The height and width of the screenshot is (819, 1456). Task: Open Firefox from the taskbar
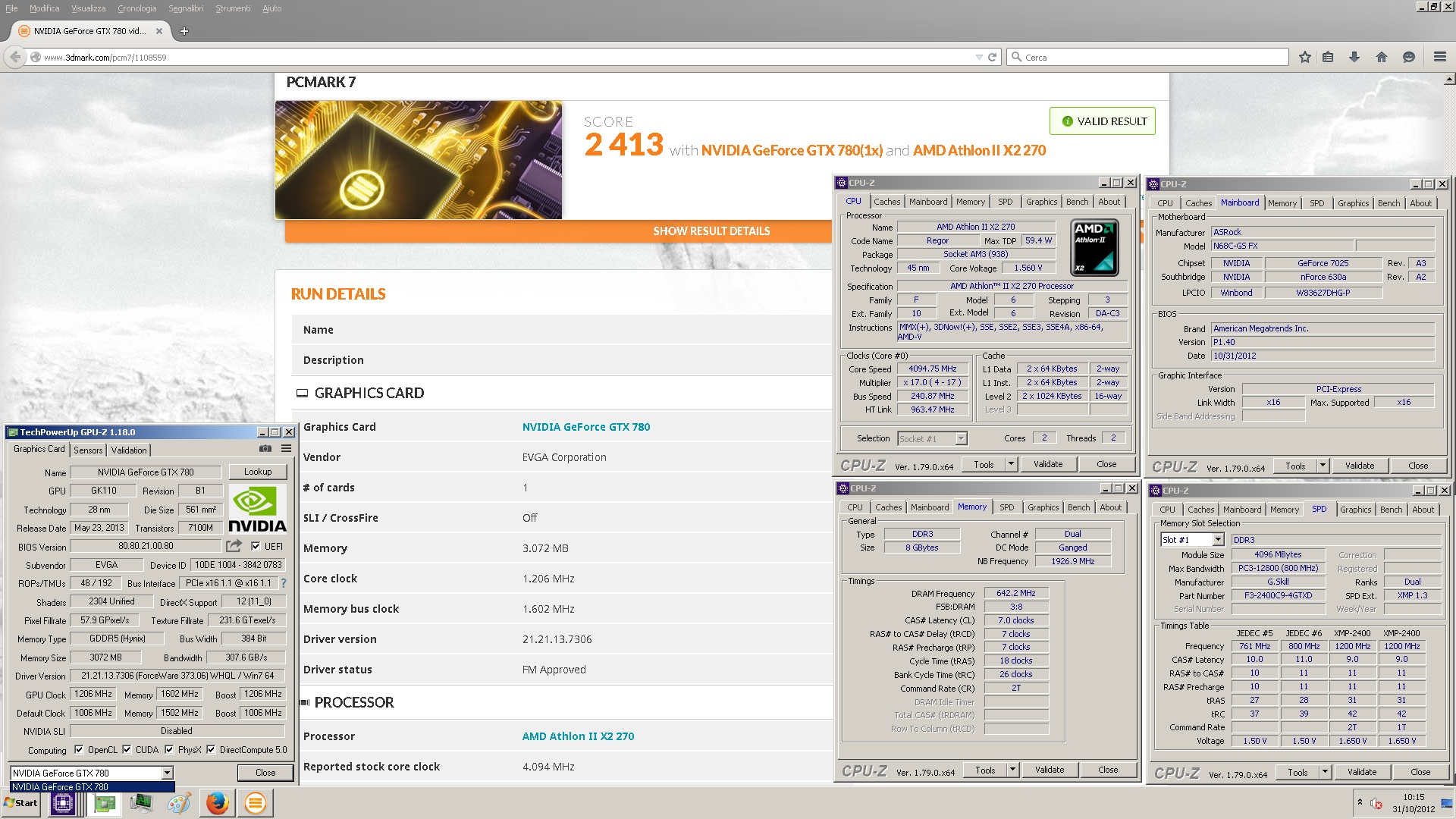click(x=217, y=803)
